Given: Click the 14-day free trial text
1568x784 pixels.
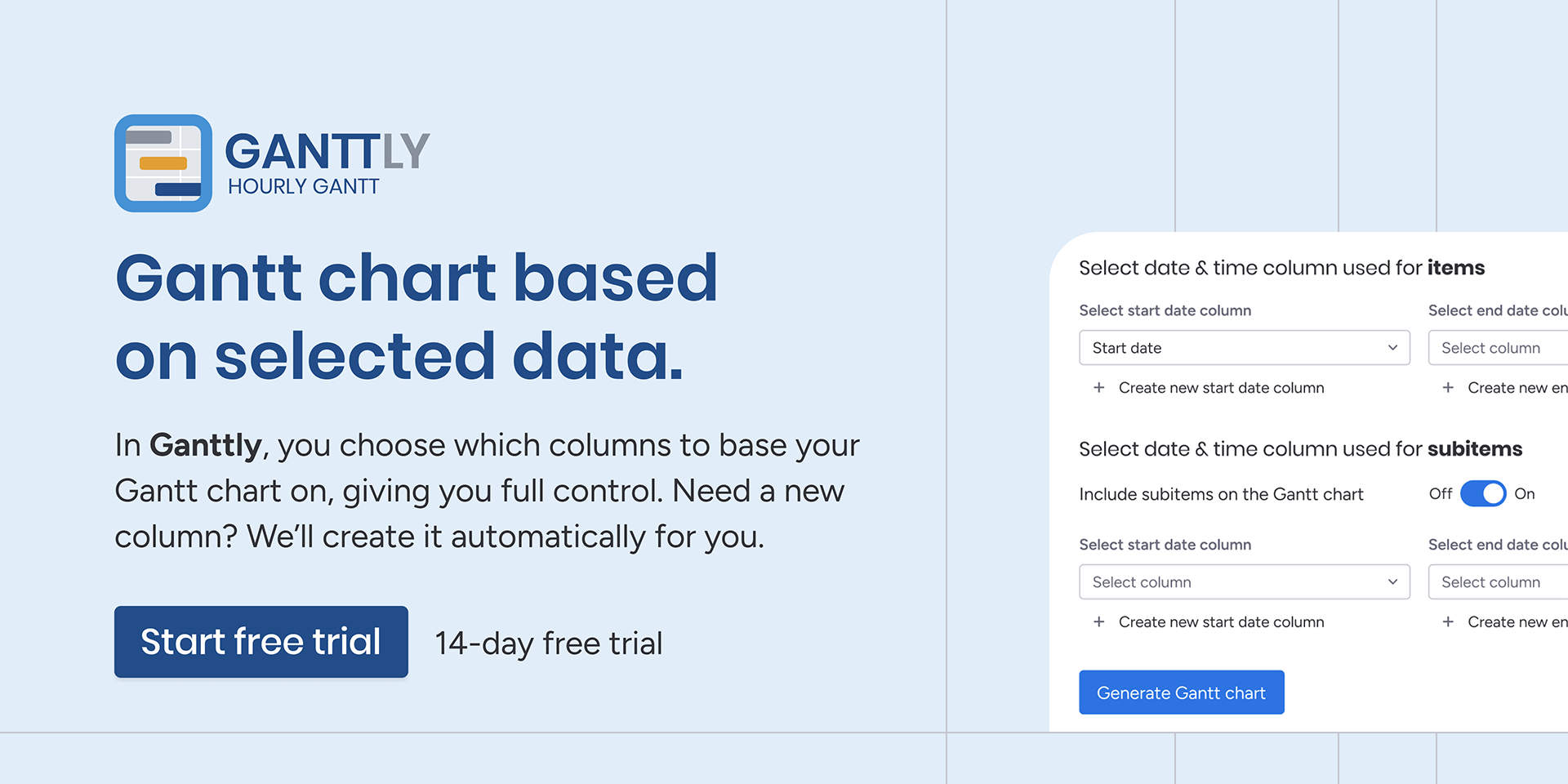Looking at the screenshot, I should (x=548, y=644).
